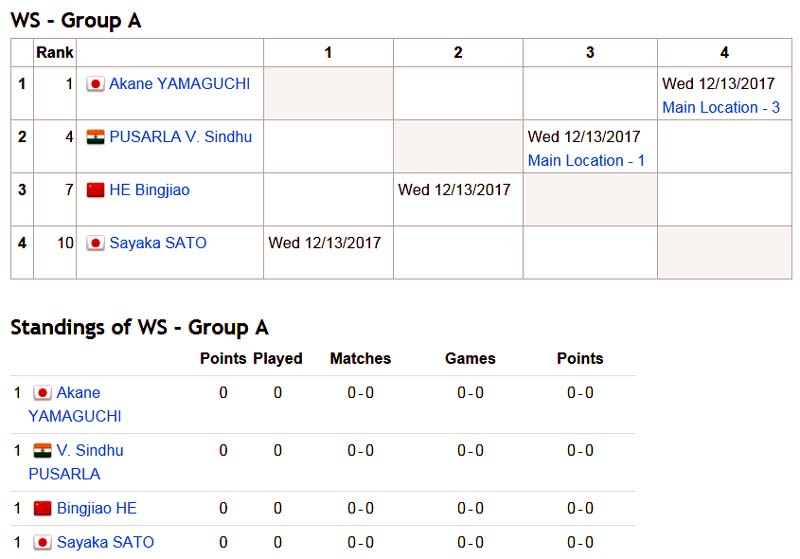Open Sayaka SATO link in group table

tap(158, 243)
